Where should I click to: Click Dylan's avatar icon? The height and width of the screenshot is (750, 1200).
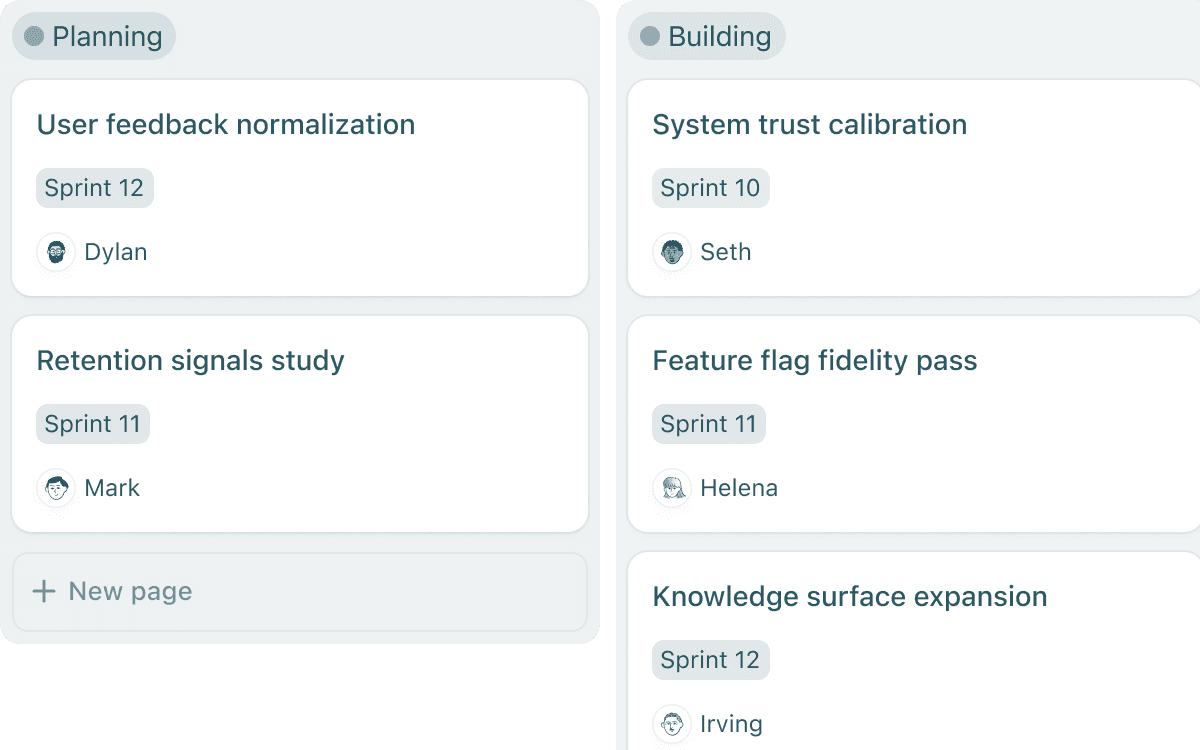coord(56,252)
